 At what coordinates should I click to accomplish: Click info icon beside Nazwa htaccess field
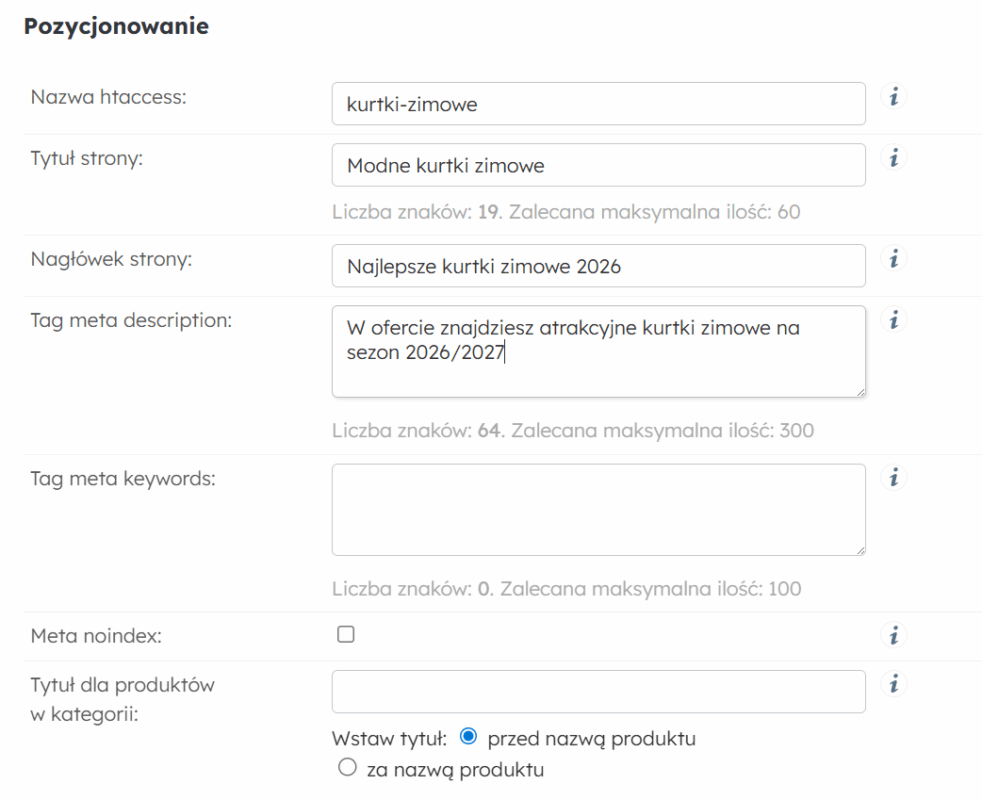pos(894,97)
